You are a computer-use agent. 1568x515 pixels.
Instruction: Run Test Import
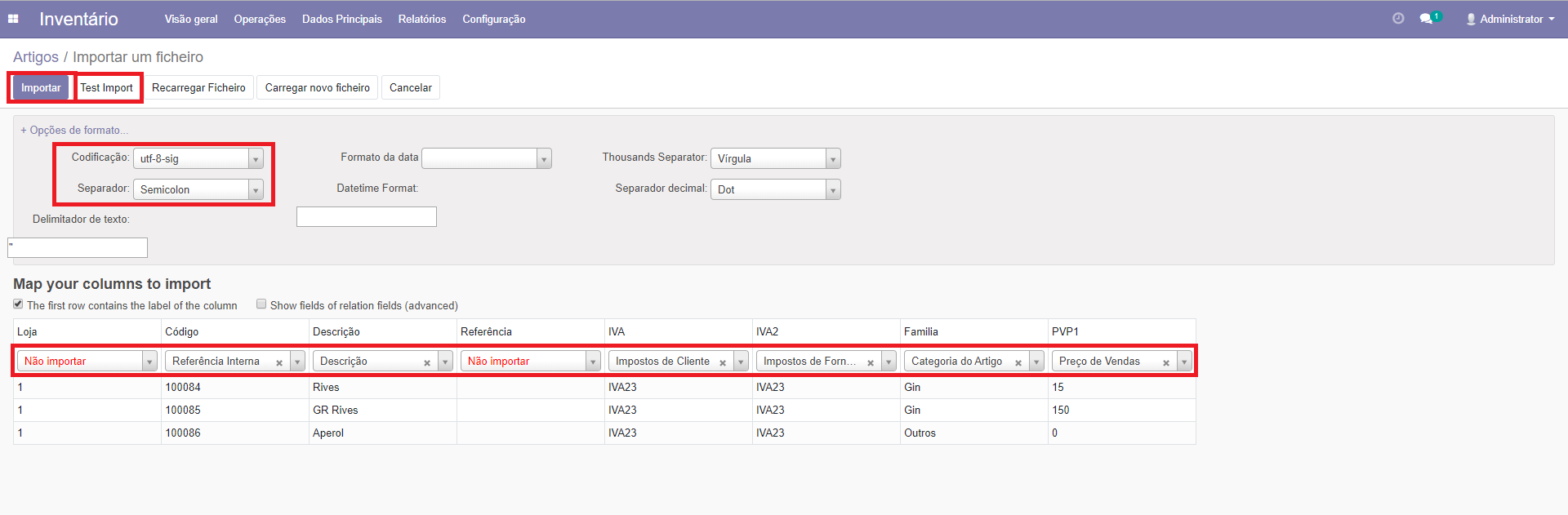click(x=107, y=87)
